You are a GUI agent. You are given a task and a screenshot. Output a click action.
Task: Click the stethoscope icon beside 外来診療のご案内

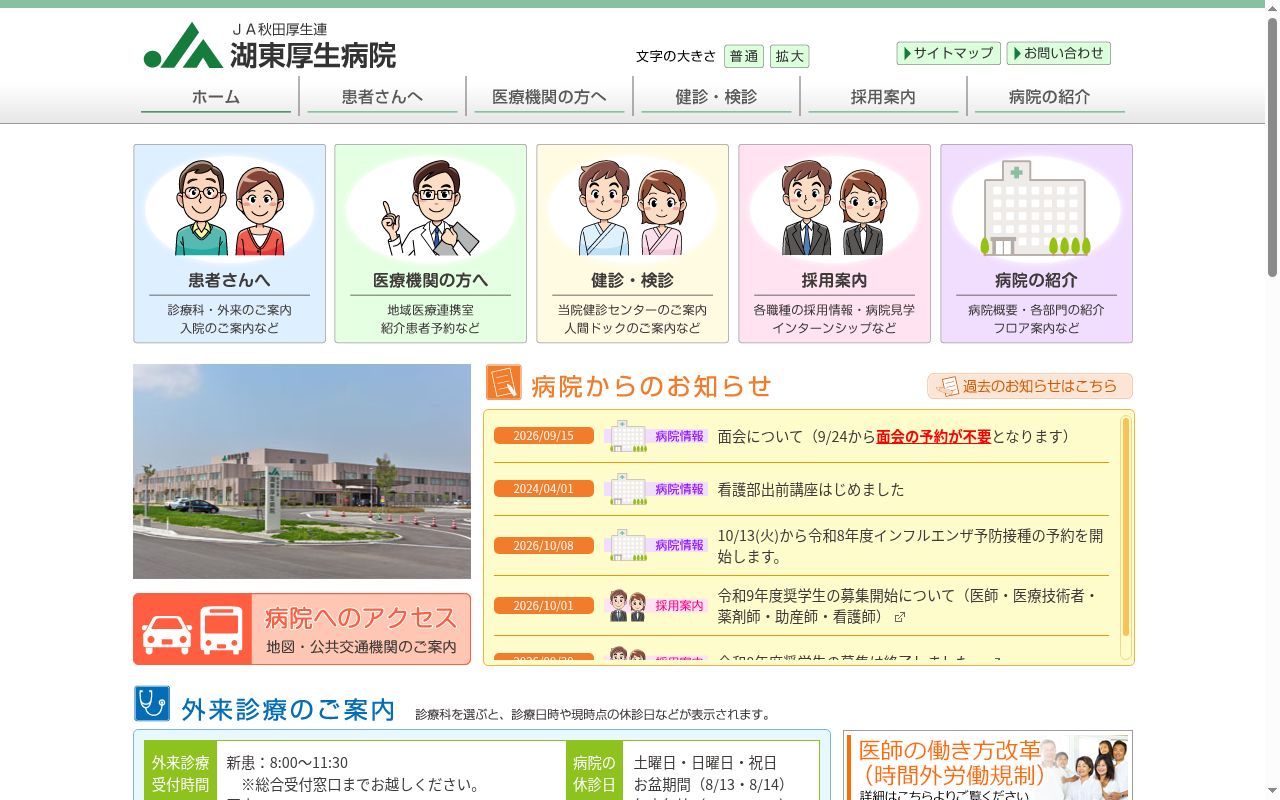tap(152, 703)
